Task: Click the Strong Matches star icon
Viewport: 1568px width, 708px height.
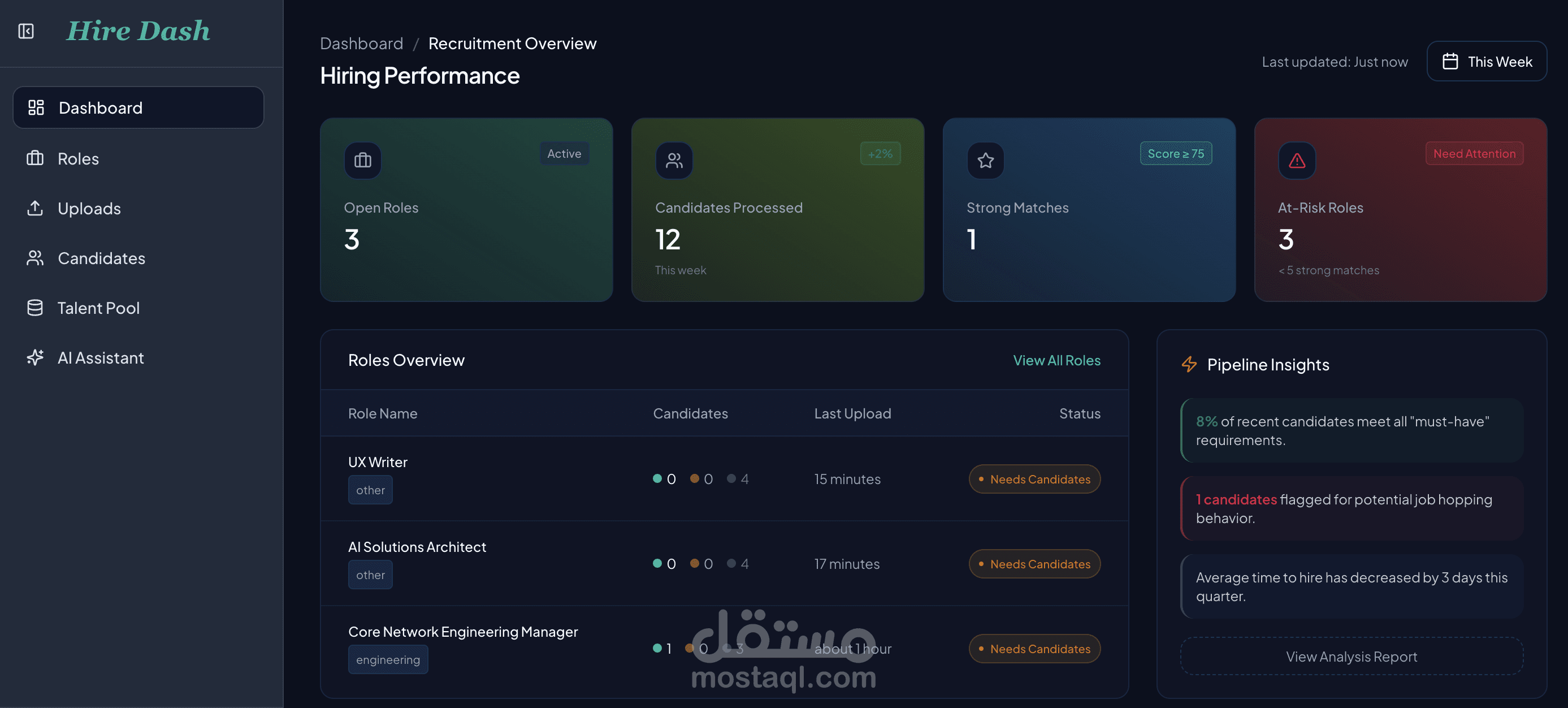Action: (985, 160)
